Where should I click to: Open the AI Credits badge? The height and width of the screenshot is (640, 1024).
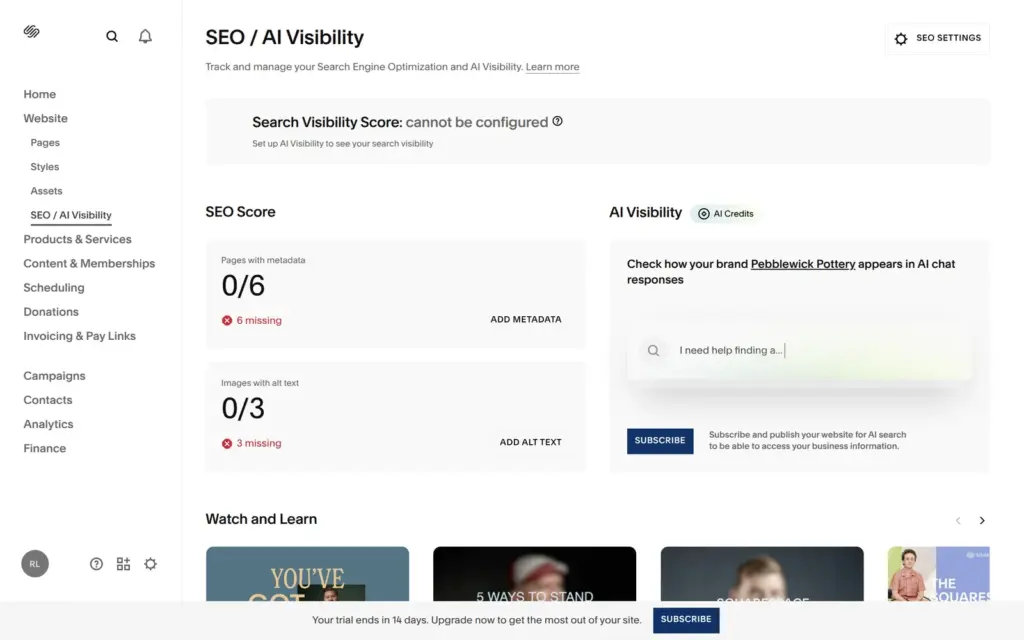click(x=726, y=214)
